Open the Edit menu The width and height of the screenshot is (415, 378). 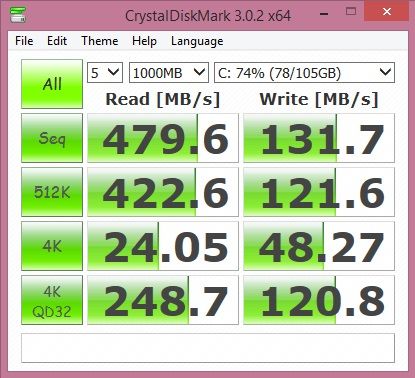[x=57, y=41]
